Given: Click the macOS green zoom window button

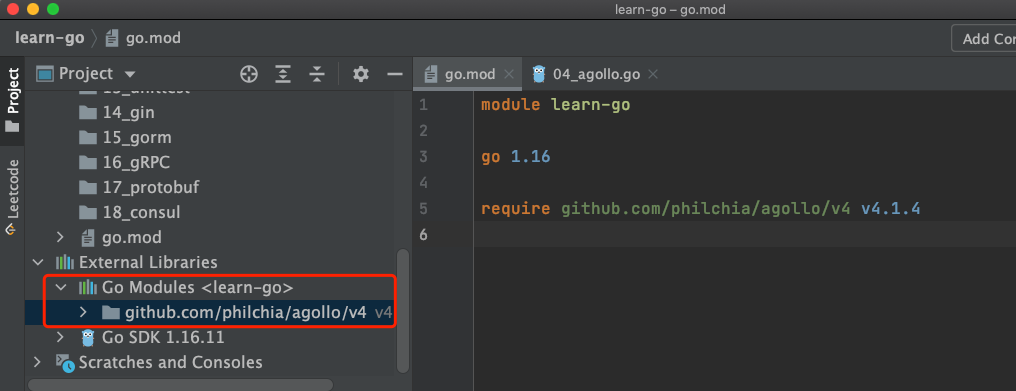Looking at the screenshot, I should click(53, 9).
